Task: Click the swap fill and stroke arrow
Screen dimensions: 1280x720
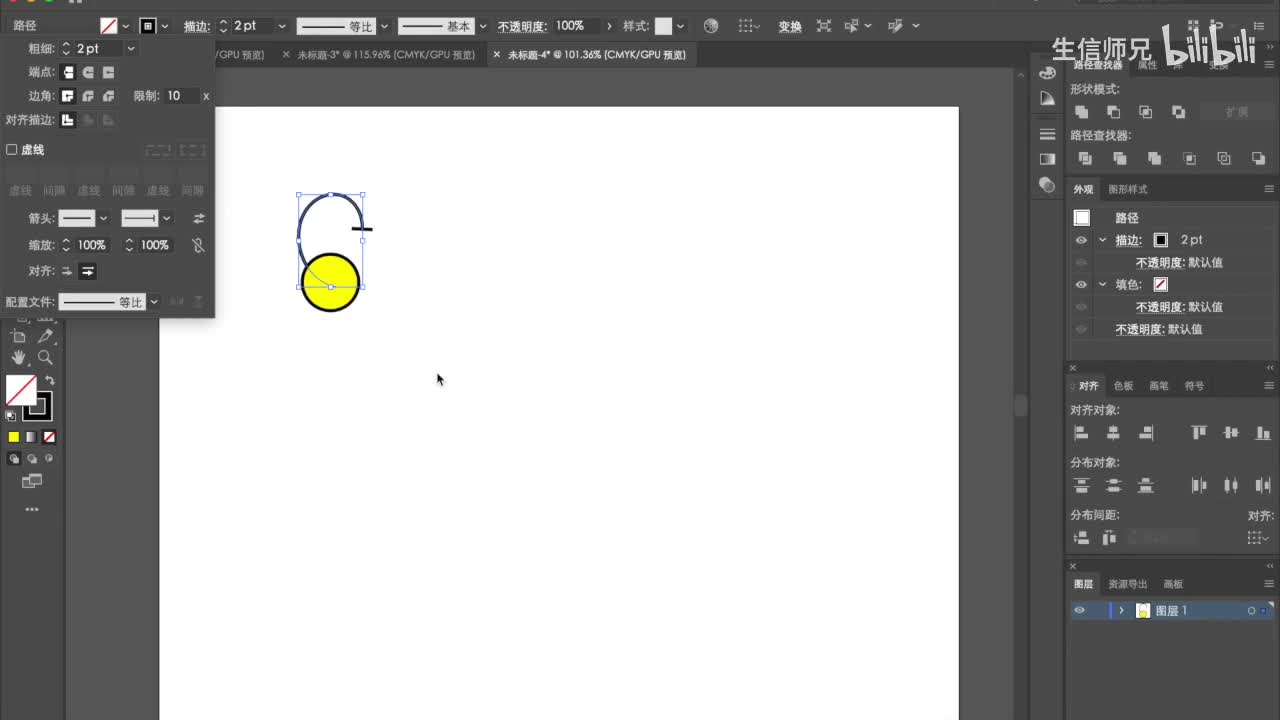Action: 50,381
